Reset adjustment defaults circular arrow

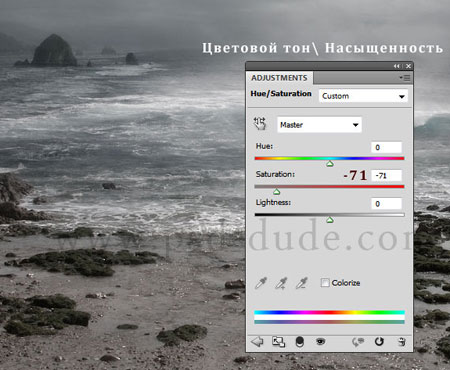[x=379, y=342]
